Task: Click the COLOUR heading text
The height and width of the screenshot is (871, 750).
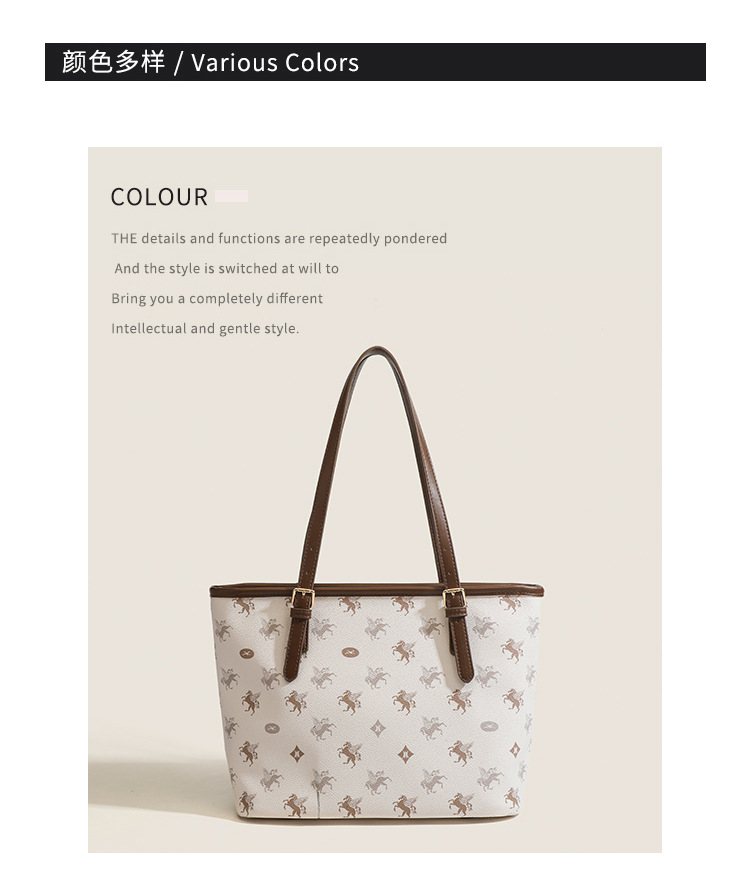Action: tap(159, 197)
